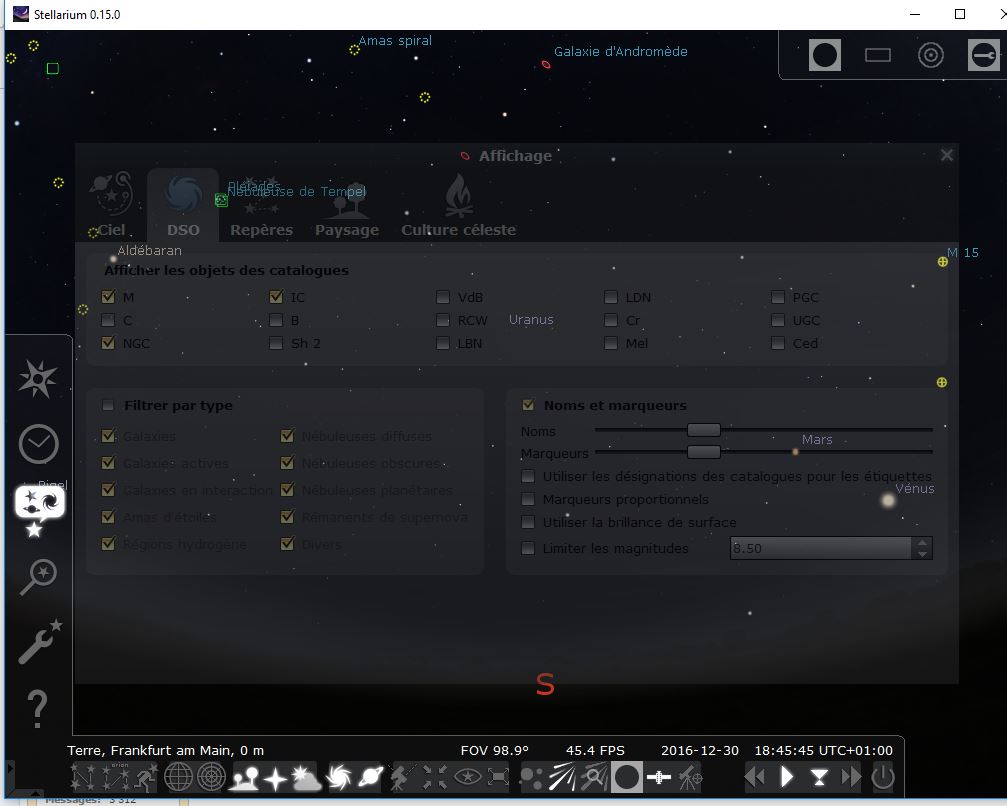This screenshot has height=806, width=1007.
Task: Open the search window magnifier icon
Action: (x=38, y=576)
